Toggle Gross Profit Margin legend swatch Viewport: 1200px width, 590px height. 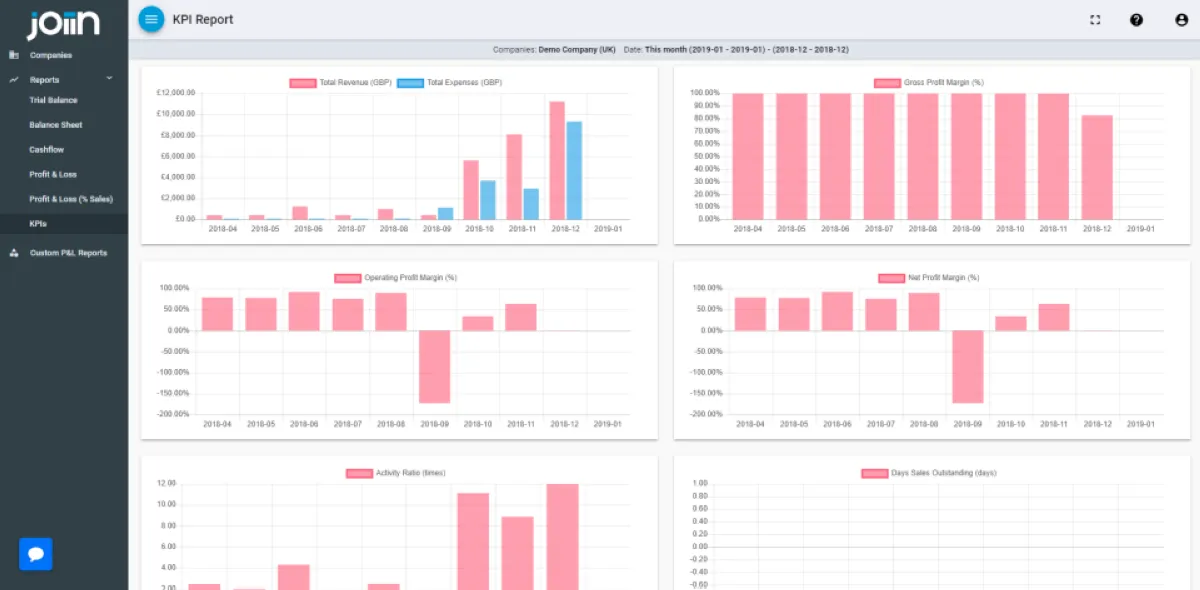887,83
